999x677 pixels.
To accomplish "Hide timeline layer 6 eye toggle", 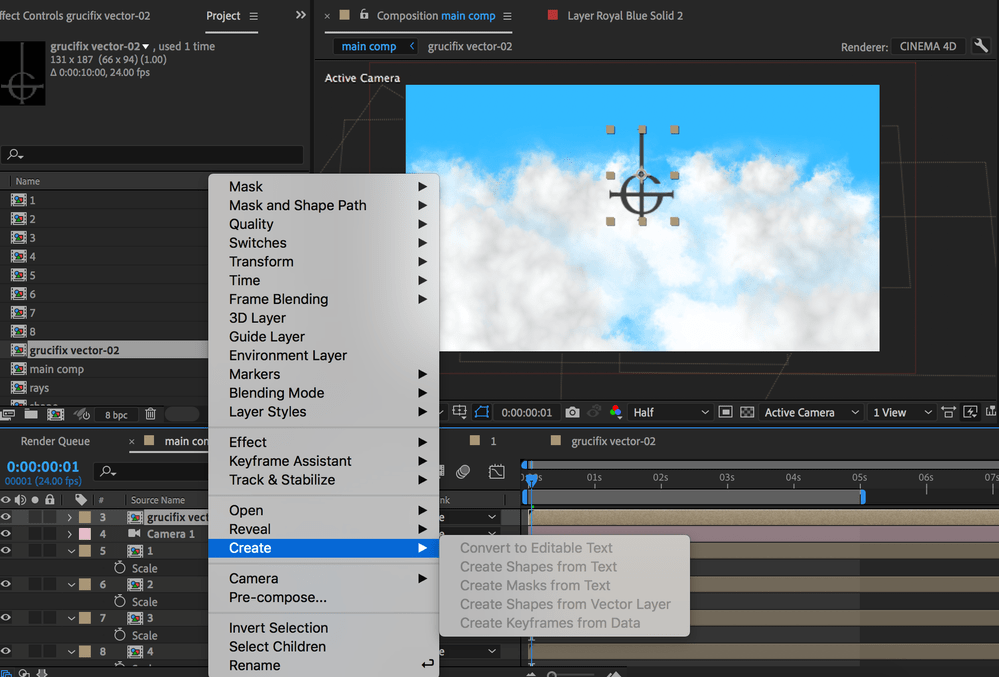I will click(6, 584).
